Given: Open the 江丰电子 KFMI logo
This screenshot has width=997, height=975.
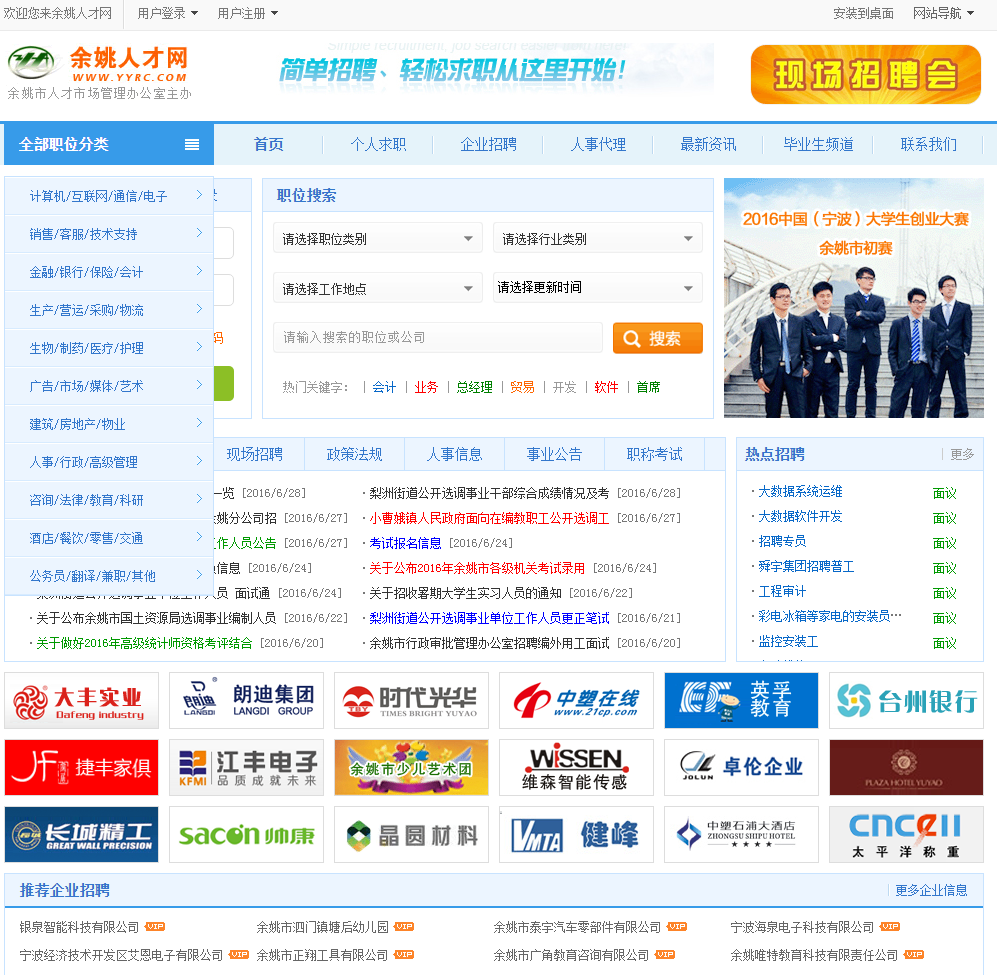Looking at the screenshot, I should 246,768.
